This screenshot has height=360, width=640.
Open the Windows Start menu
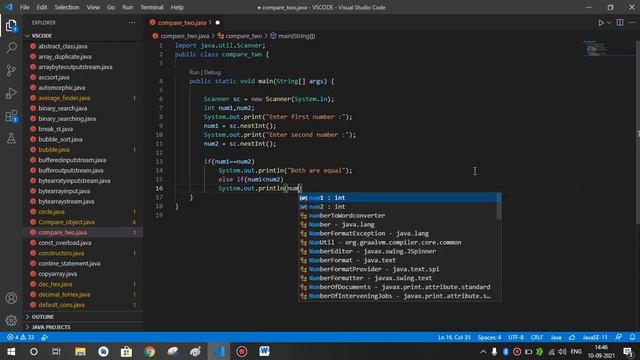11,351
